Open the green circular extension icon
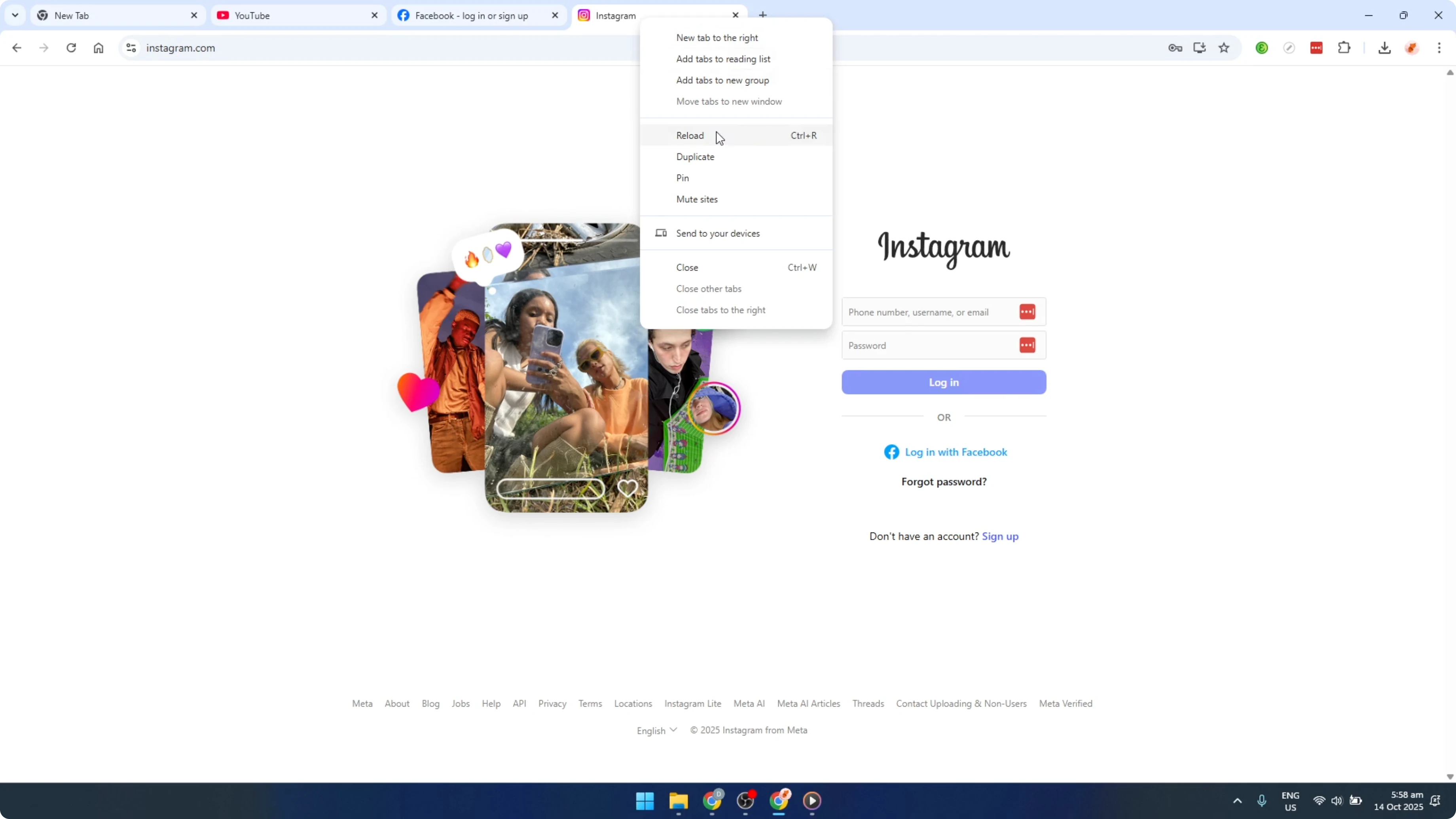 click(1262, 48)
